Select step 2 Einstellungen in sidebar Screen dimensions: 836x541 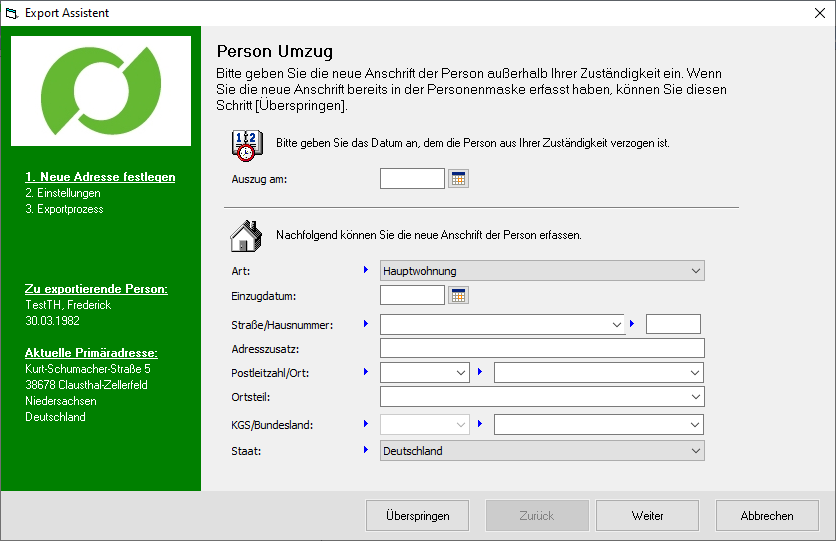point(63,193)
